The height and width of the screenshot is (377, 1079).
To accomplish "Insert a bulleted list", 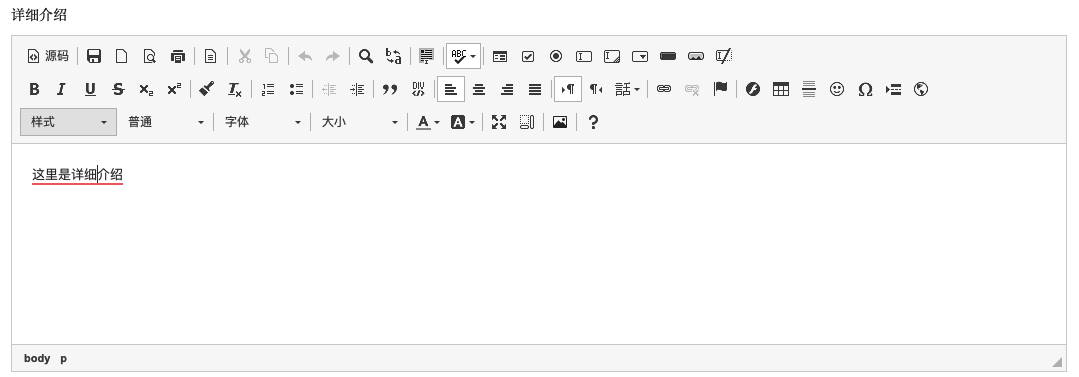I will tap(296, 89).
